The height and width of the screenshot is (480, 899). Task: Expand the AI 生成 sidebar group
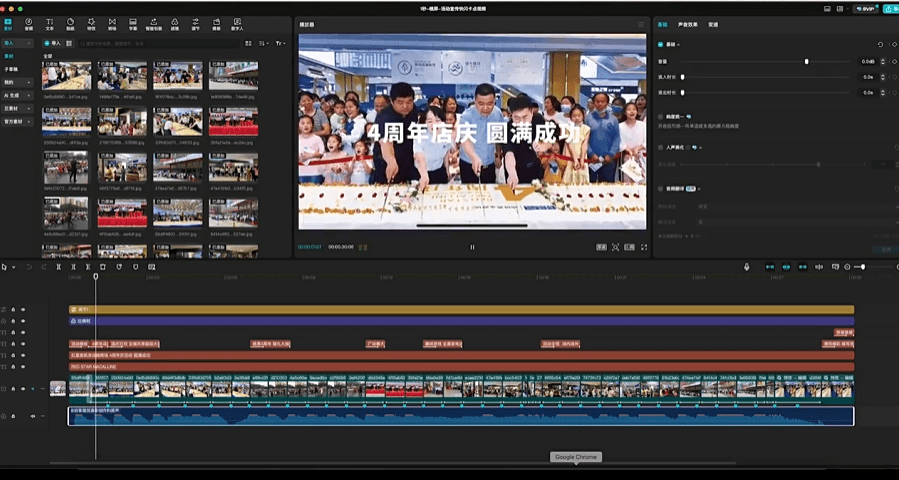pos(17,95)
